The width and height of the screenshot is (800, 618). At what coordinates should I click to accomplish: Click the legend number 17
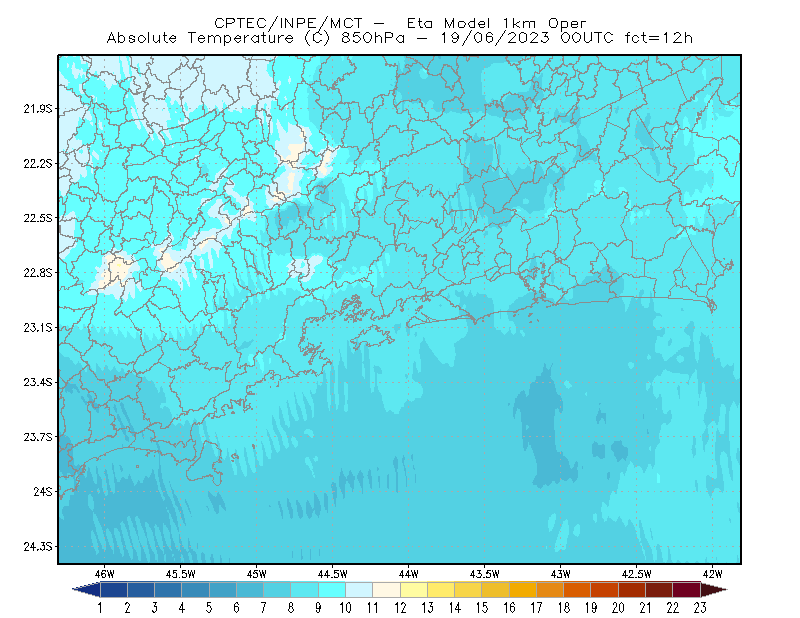click(536, 608)
